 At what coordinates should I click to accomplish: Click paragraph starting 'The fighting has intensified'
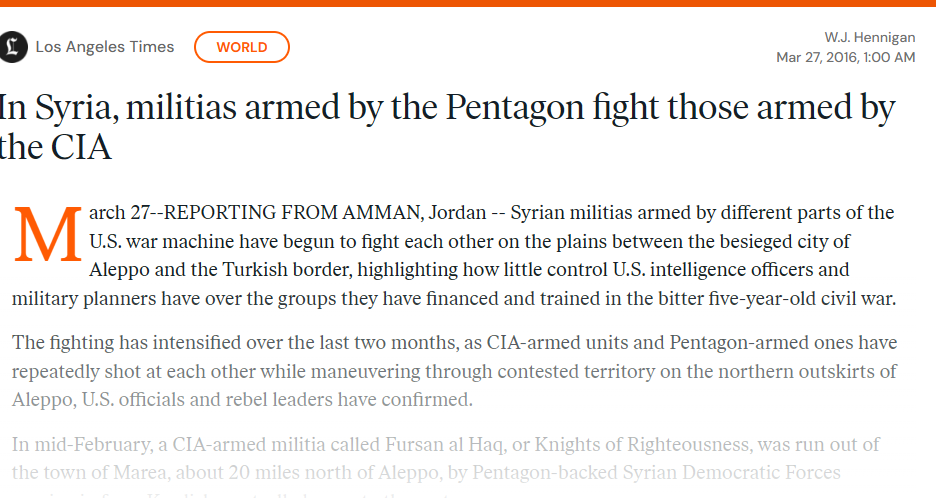tap(454, 371)
